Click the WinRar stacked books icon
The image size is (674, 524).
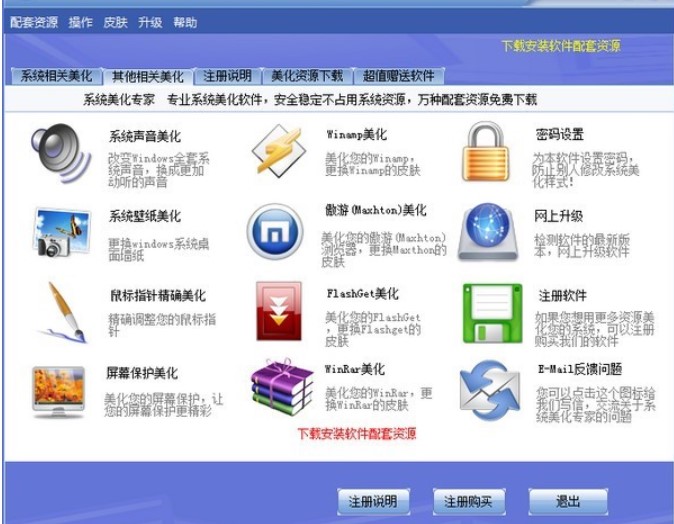tap(282, 388)
